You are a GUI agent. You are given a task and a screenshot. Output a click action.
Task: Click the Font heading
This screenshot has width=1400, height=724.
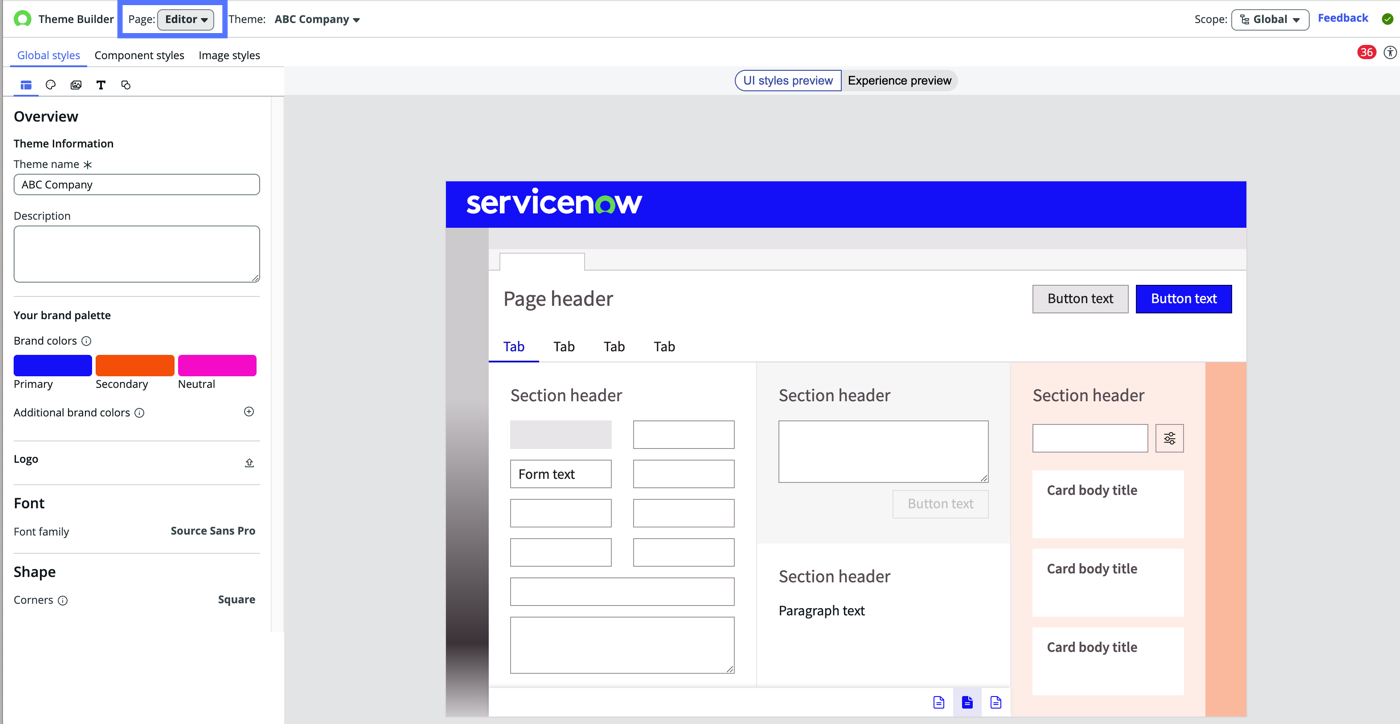point(29,503)
